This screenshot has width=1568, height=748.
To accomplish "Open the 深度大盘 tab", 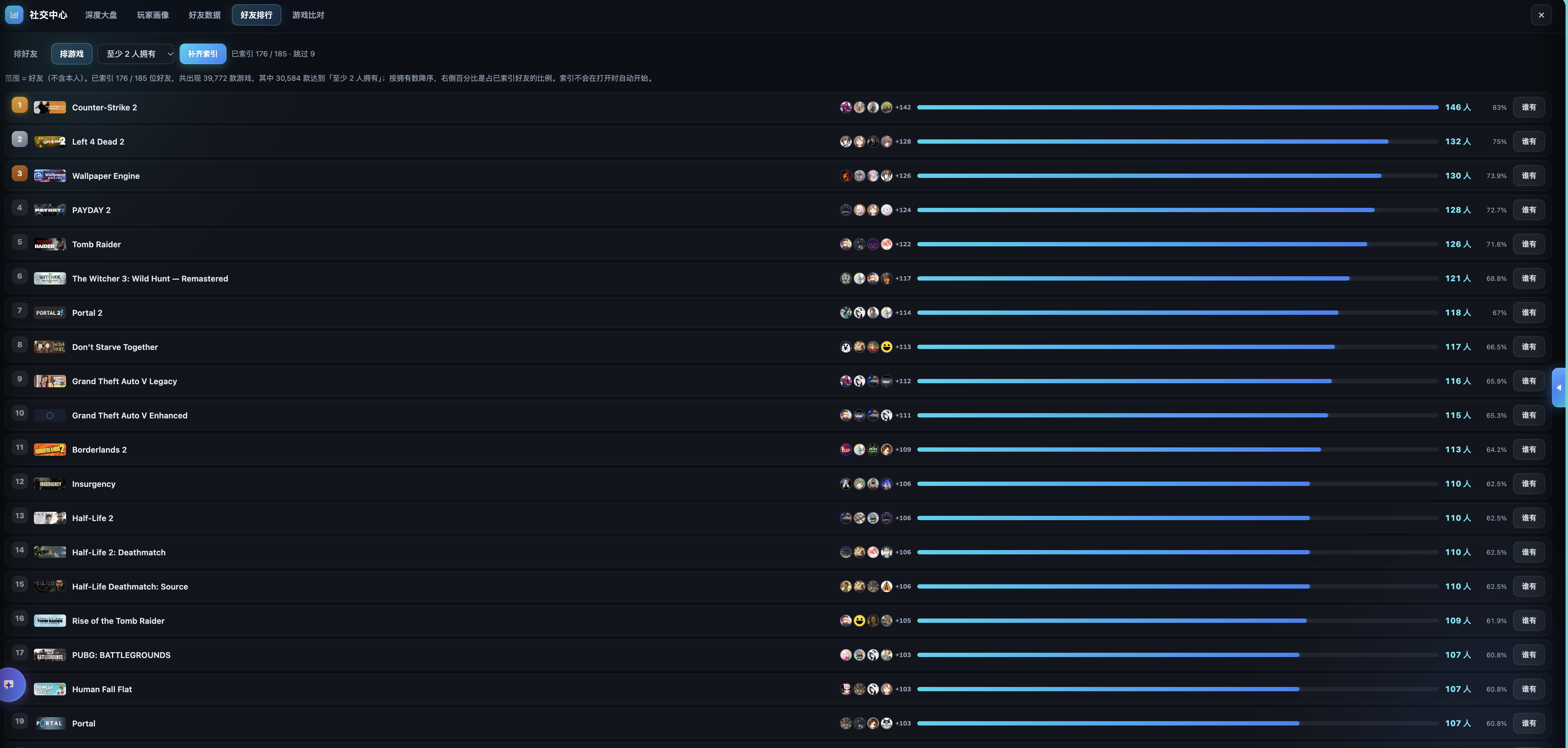I will click(x=101, y=14).
